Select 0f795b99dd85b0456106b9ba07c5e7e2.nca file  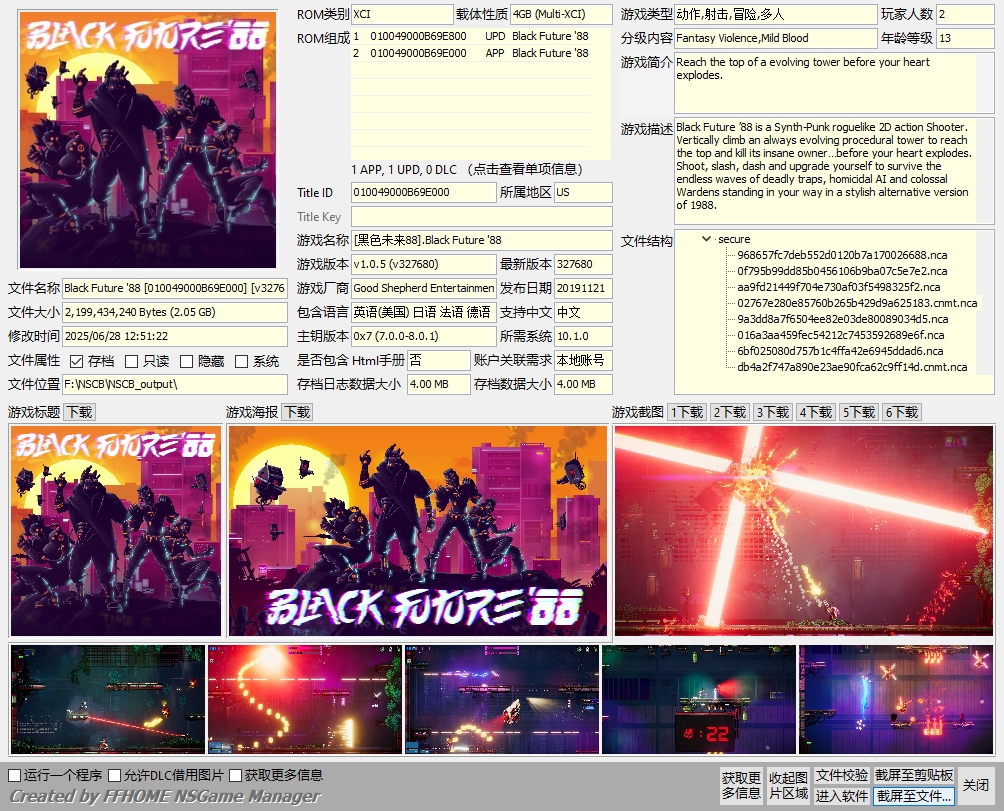coord(842,271)
